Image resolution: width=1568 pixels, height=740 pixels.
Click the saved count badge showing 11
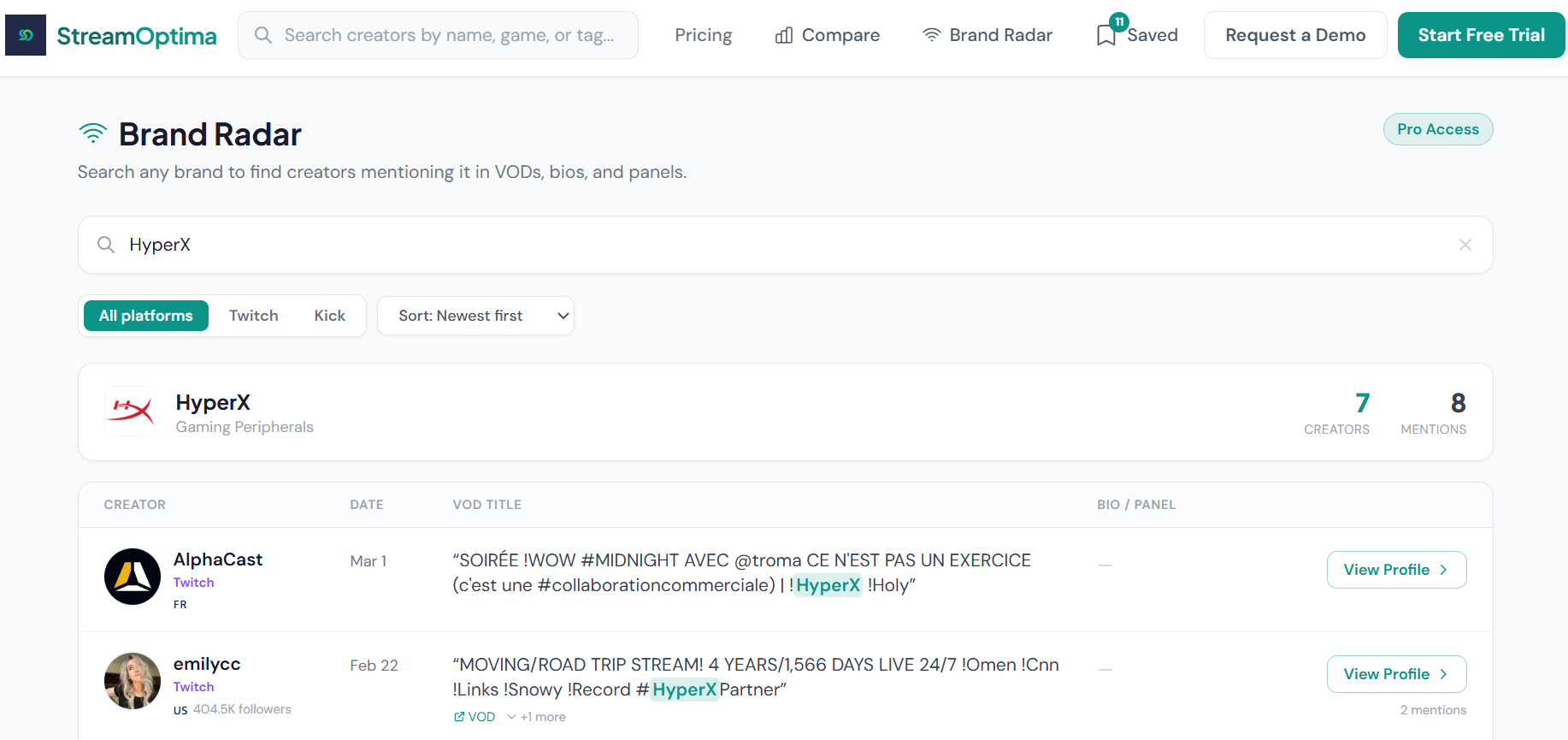click(x=1119, y=21)
